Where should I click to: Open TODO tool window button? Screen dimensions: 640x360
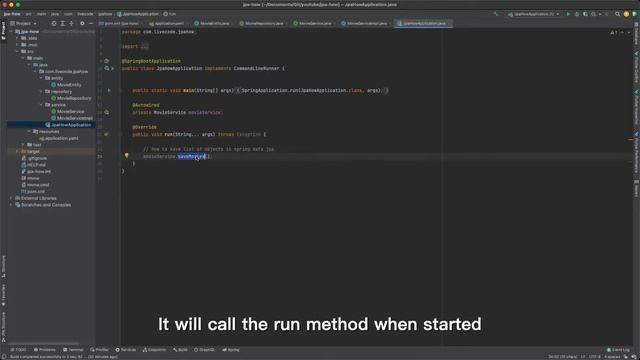18,350
